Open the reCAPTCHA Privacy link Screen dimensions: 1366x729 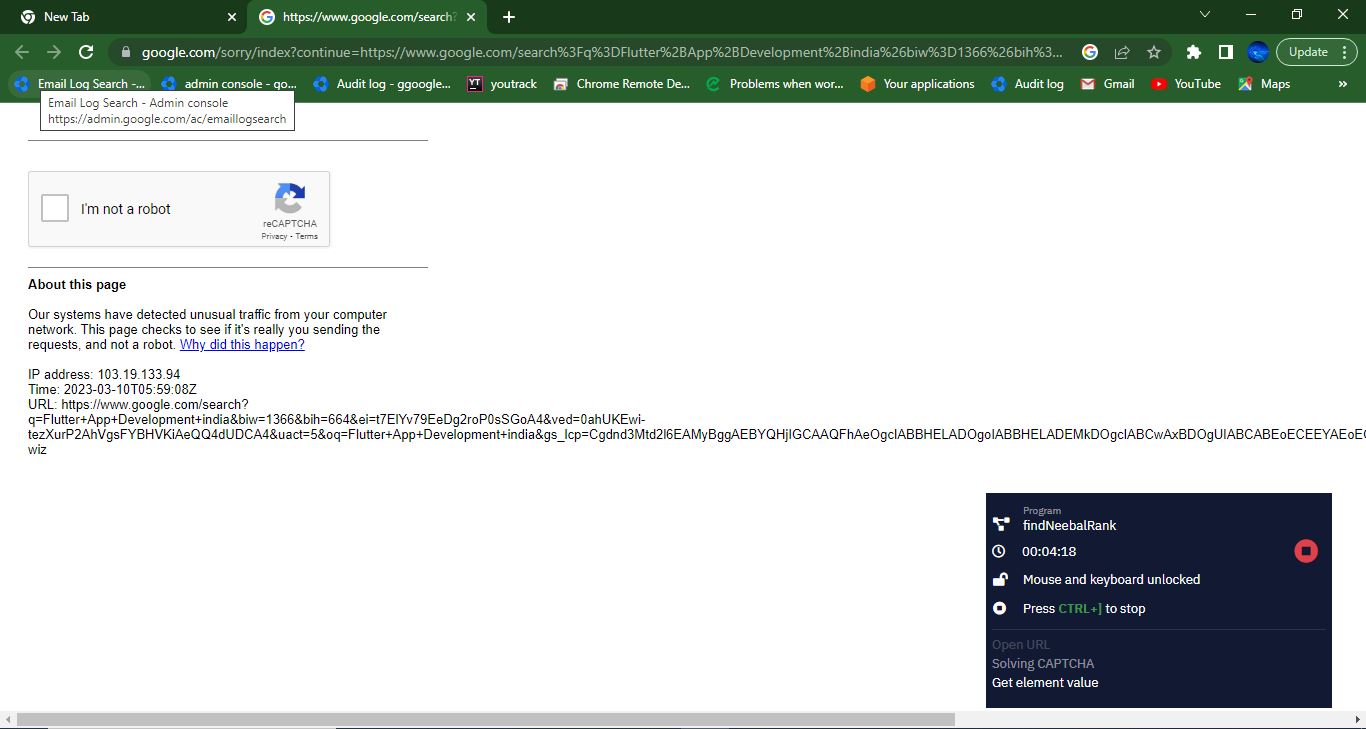(x=274, y=237)
